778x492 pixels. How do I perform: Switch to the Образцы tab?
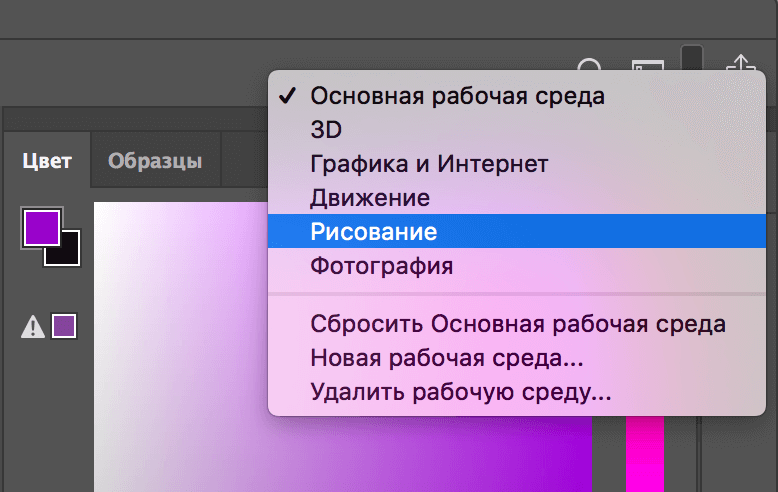[x=155, y=160]
